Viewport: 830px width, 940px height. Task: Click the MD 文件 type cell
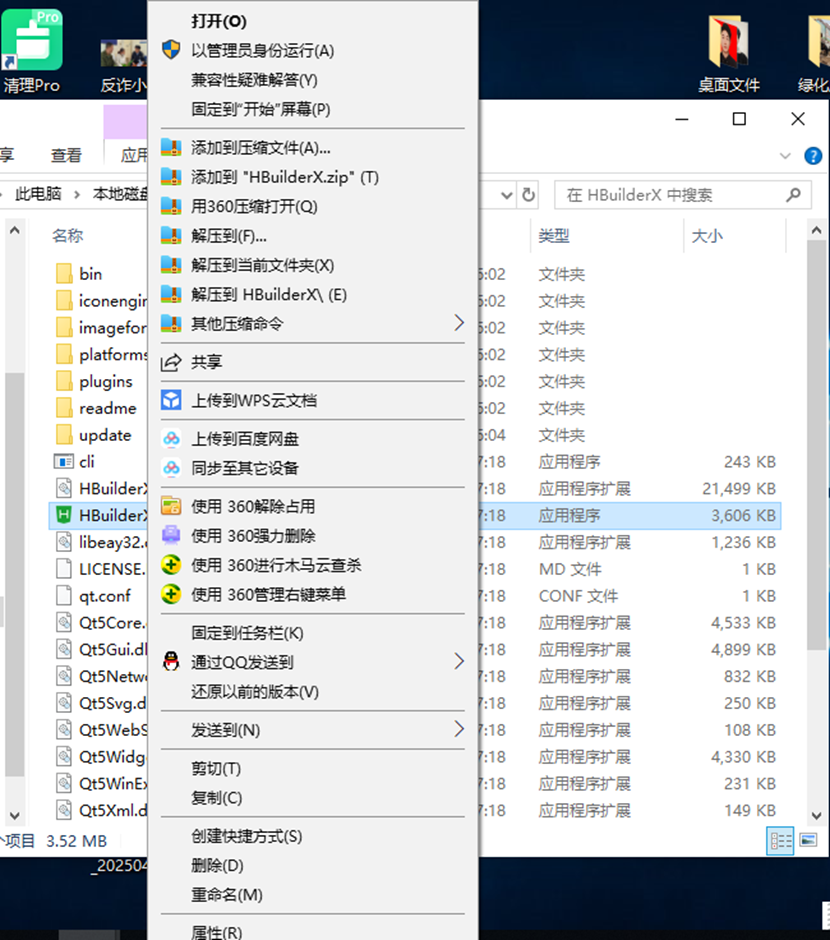[x=570, y=569]
